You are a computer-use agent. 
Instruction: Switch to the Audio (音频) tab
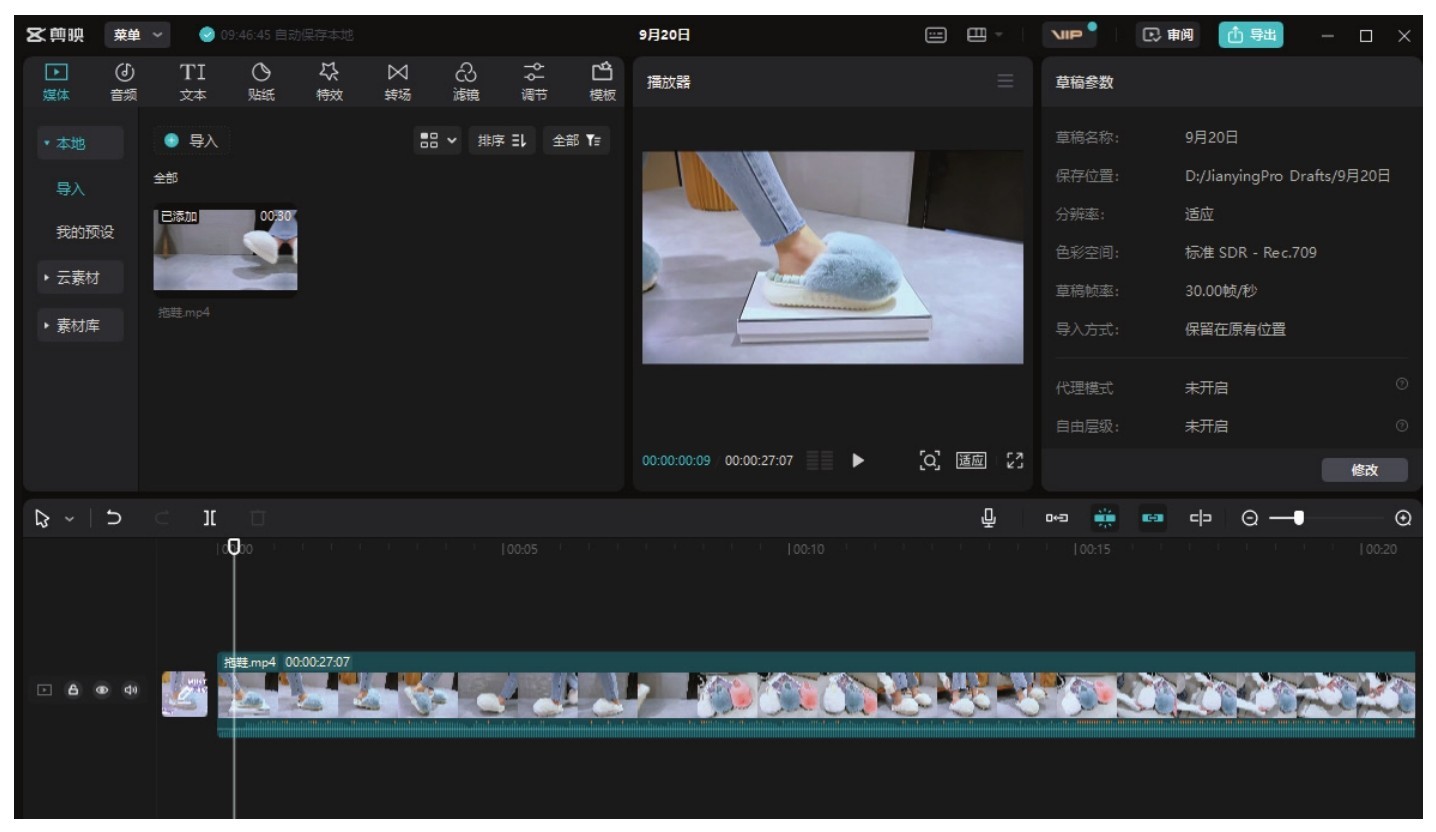coord(124,82)
